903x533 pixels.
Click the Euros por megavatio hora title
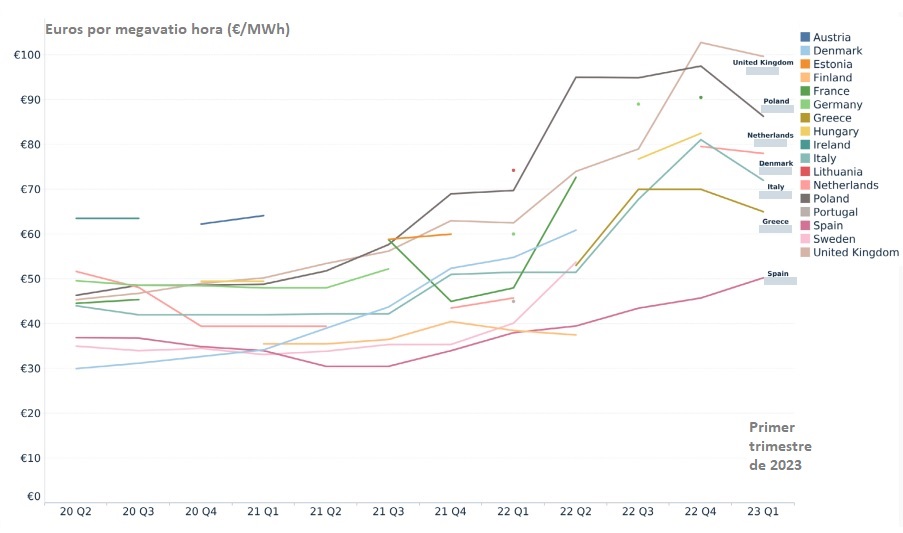(x=166, y=29)
